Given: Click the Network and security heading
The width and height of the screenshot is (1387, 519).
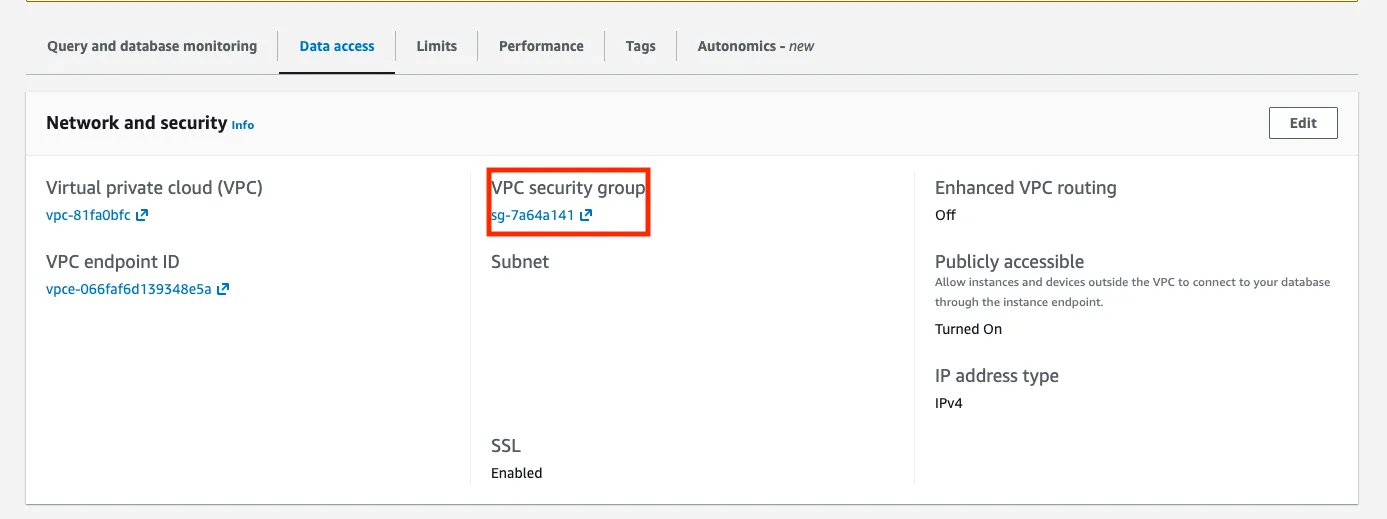Looking at the screenshot, I should point(137,123).
